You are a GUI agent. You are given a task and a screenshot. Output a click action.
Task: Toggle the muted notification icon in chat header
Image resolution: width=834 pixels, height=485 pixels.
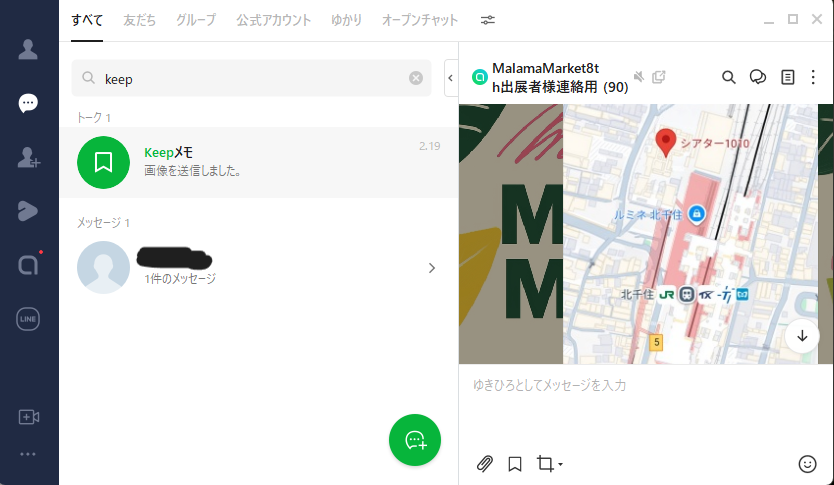pyautogui.click(x=639, y=77)
